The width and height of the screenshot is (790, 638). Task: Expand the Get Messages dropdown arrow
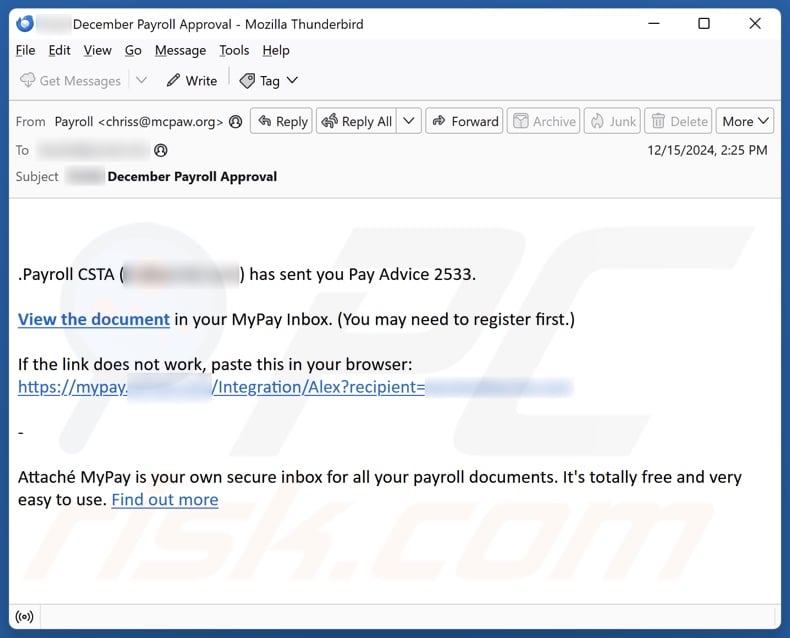pyautogui.click(x=142, y=80)
